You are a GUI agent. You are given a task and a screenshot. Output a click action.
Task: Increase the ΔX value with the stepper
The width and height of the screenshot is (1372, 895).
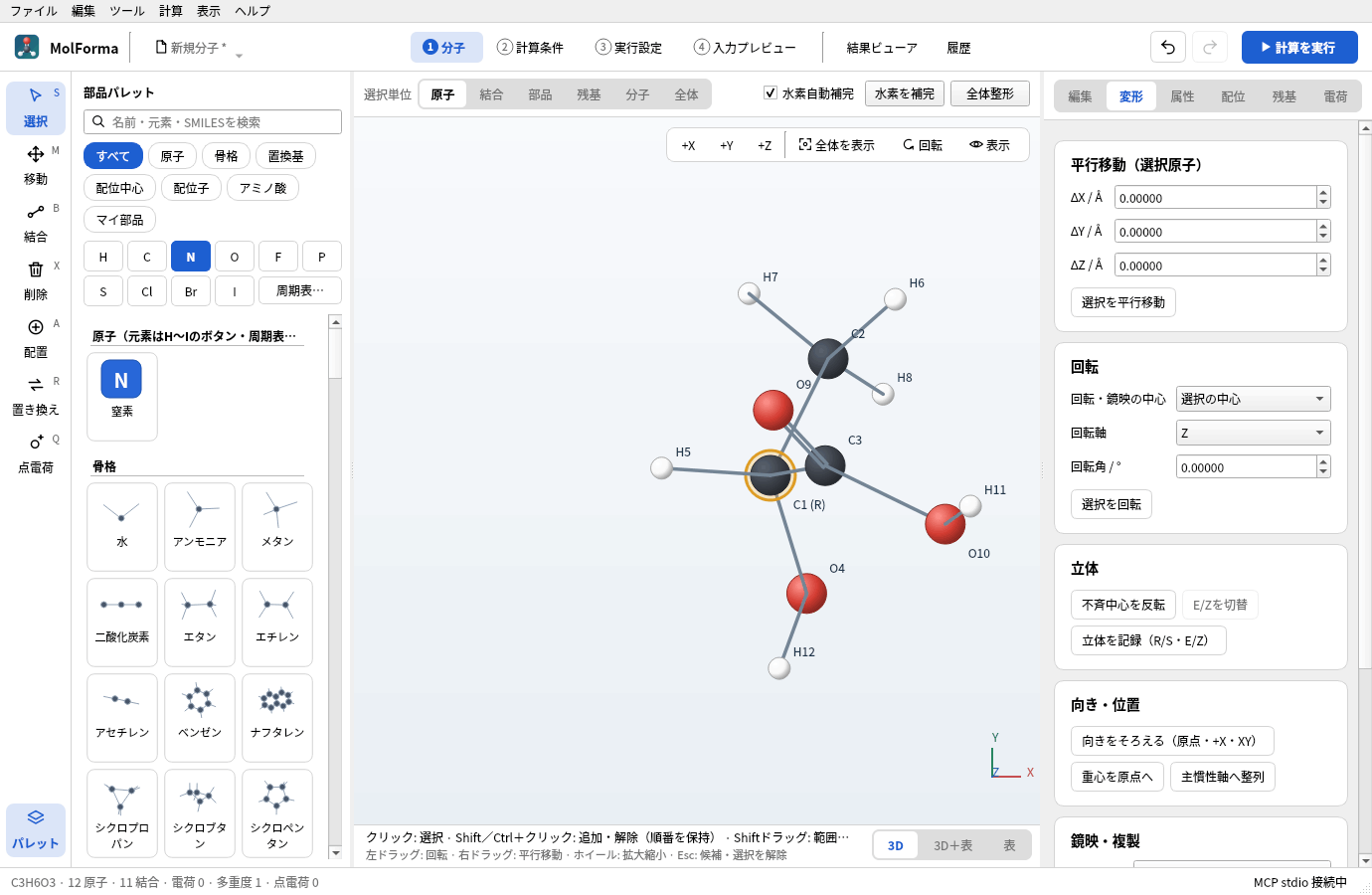tap(1323, 192)
